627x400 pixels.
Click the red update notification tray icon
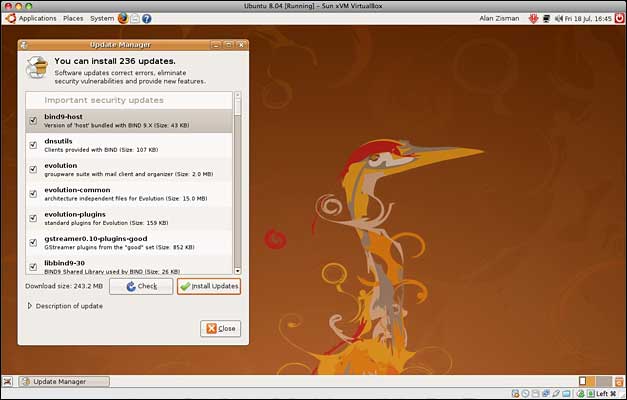[534, 18]
